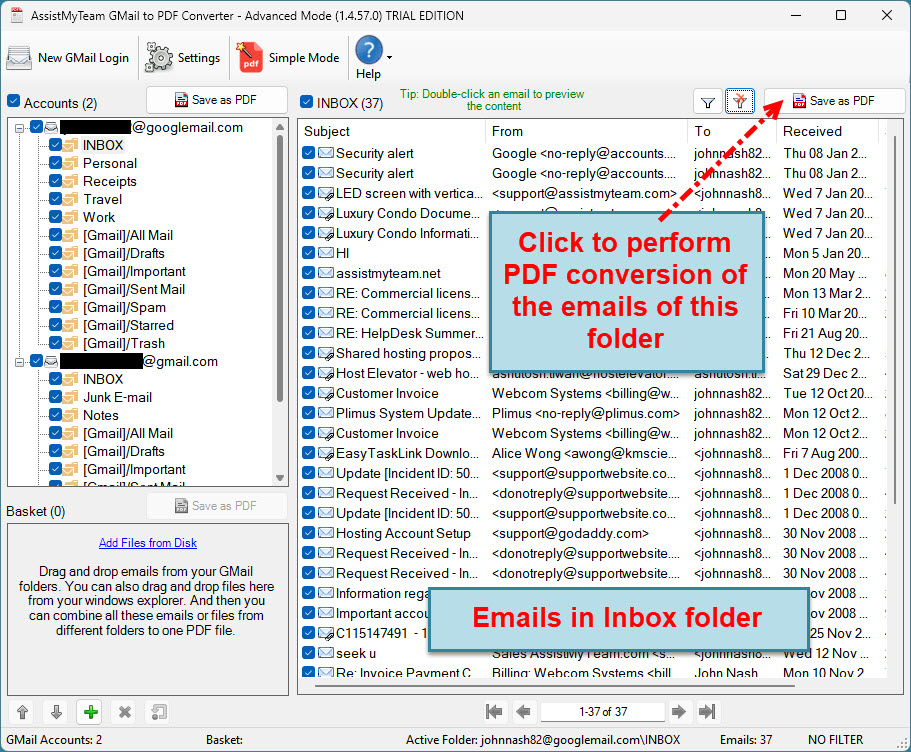Uncheck the INBOX (37) checkbox
This screenshot has width=911, height=752.
[306, 101]
